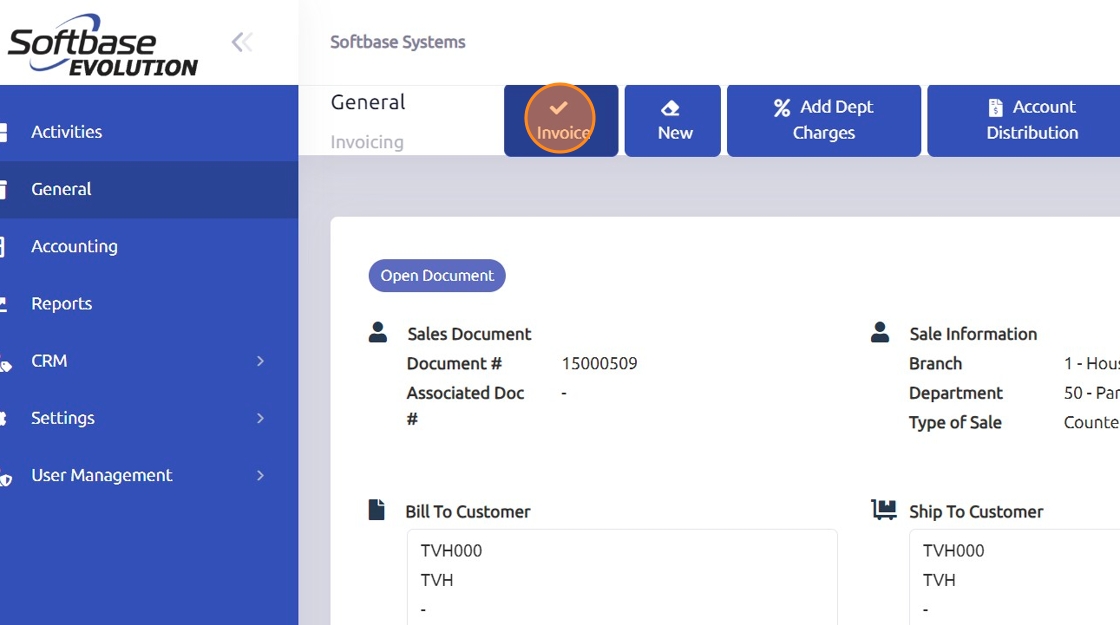Click the invoice file icon on Account Distribution
1120x625 pixels.
995,107
